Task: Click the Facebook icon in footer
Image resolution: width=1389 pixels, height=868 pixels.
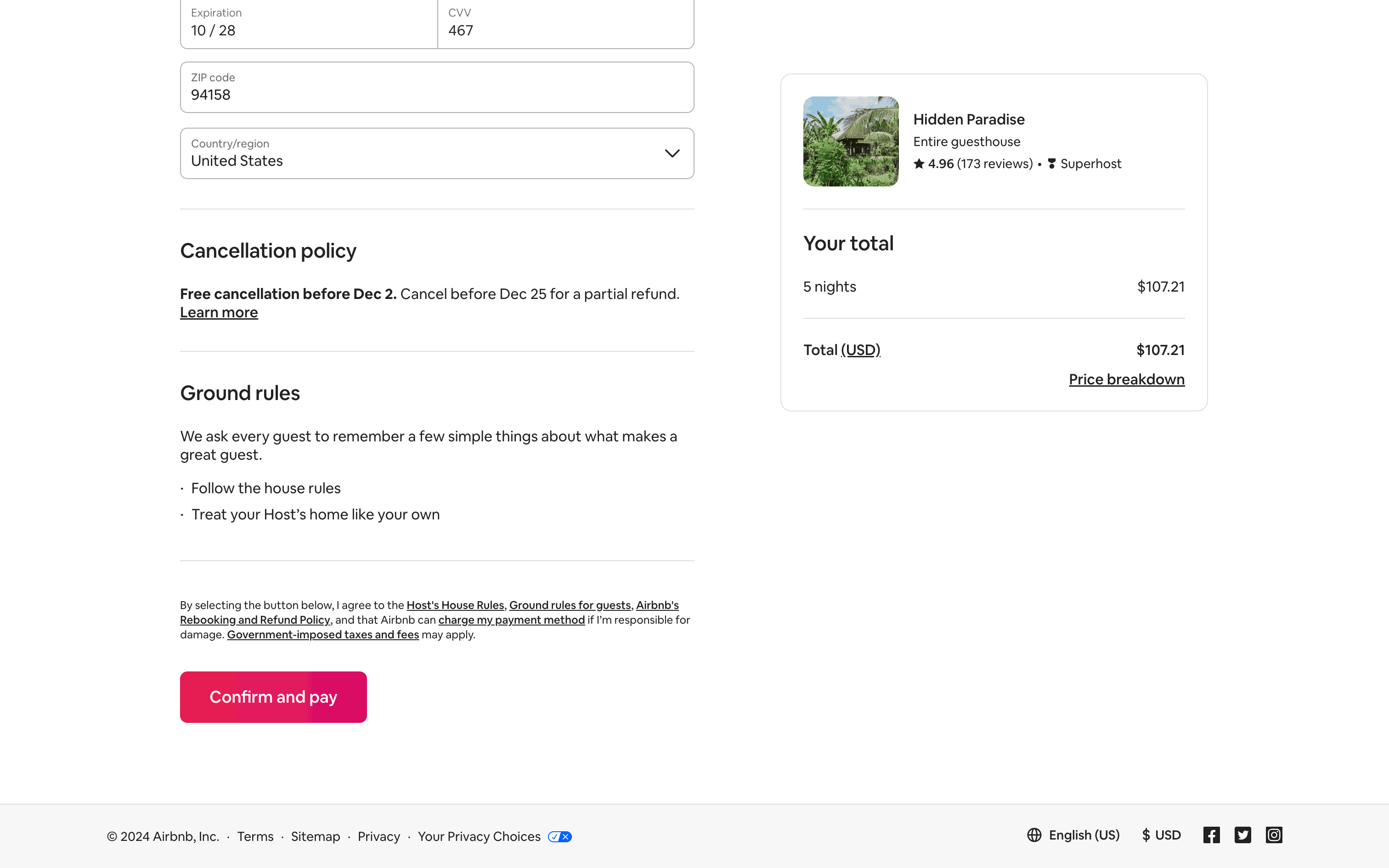Action: 1211,835
